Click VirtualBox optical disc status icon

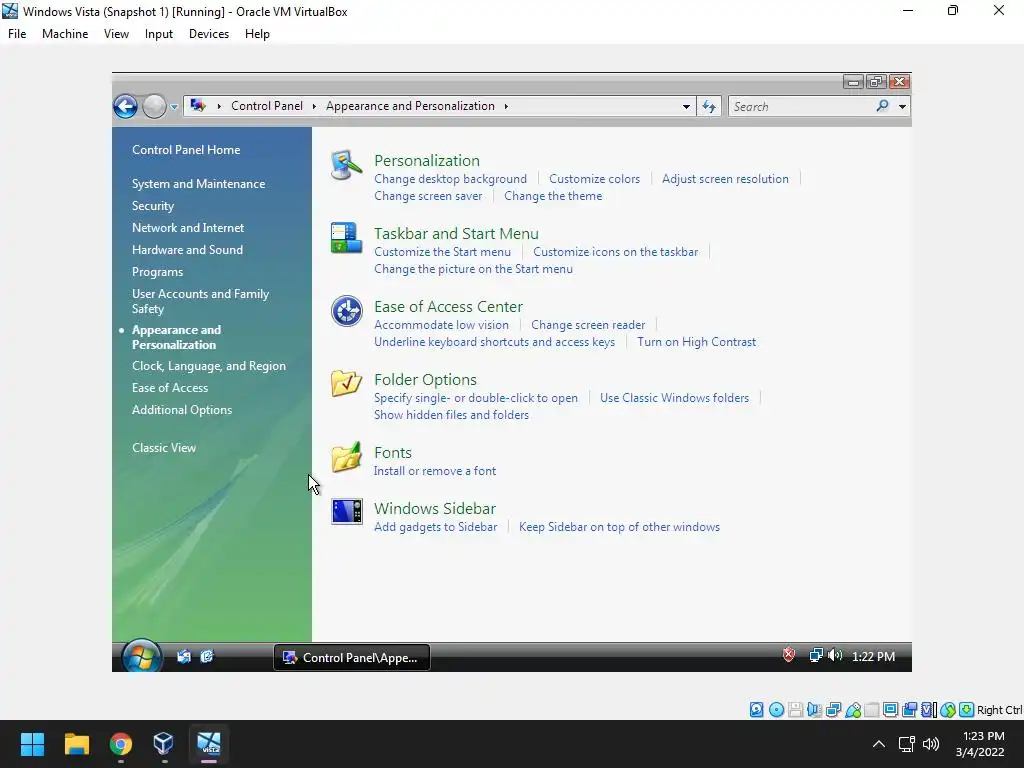[x=776, y=710]
